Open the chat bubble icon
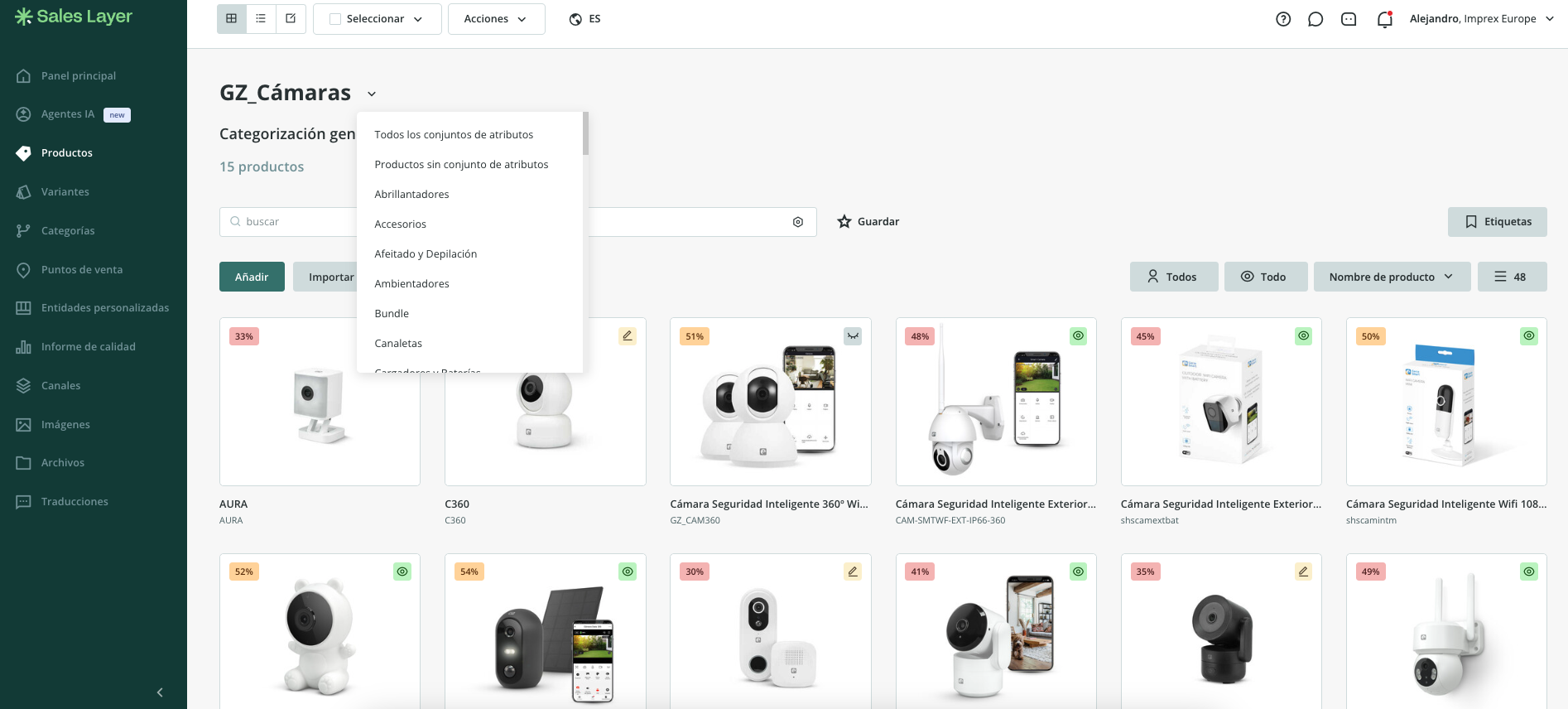1568x709 pixels. 1315,19
